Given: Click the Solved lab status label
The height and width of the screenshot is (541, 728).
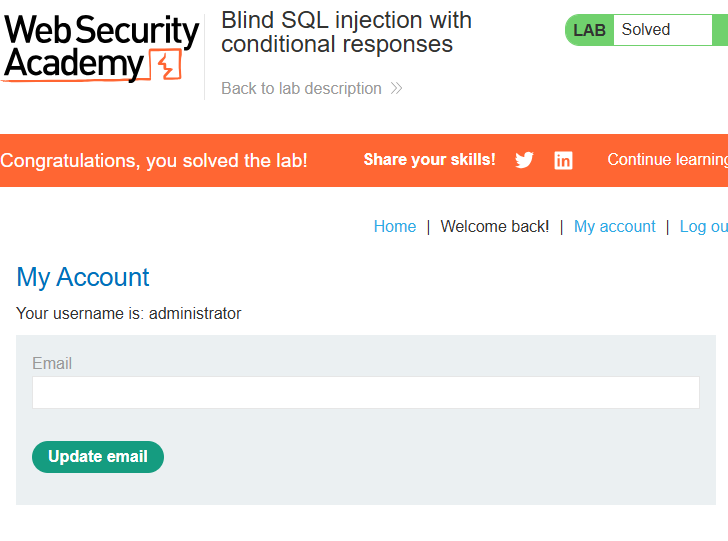Looking at the screenshot, I should pyautogui.click(x=646, y=30).
